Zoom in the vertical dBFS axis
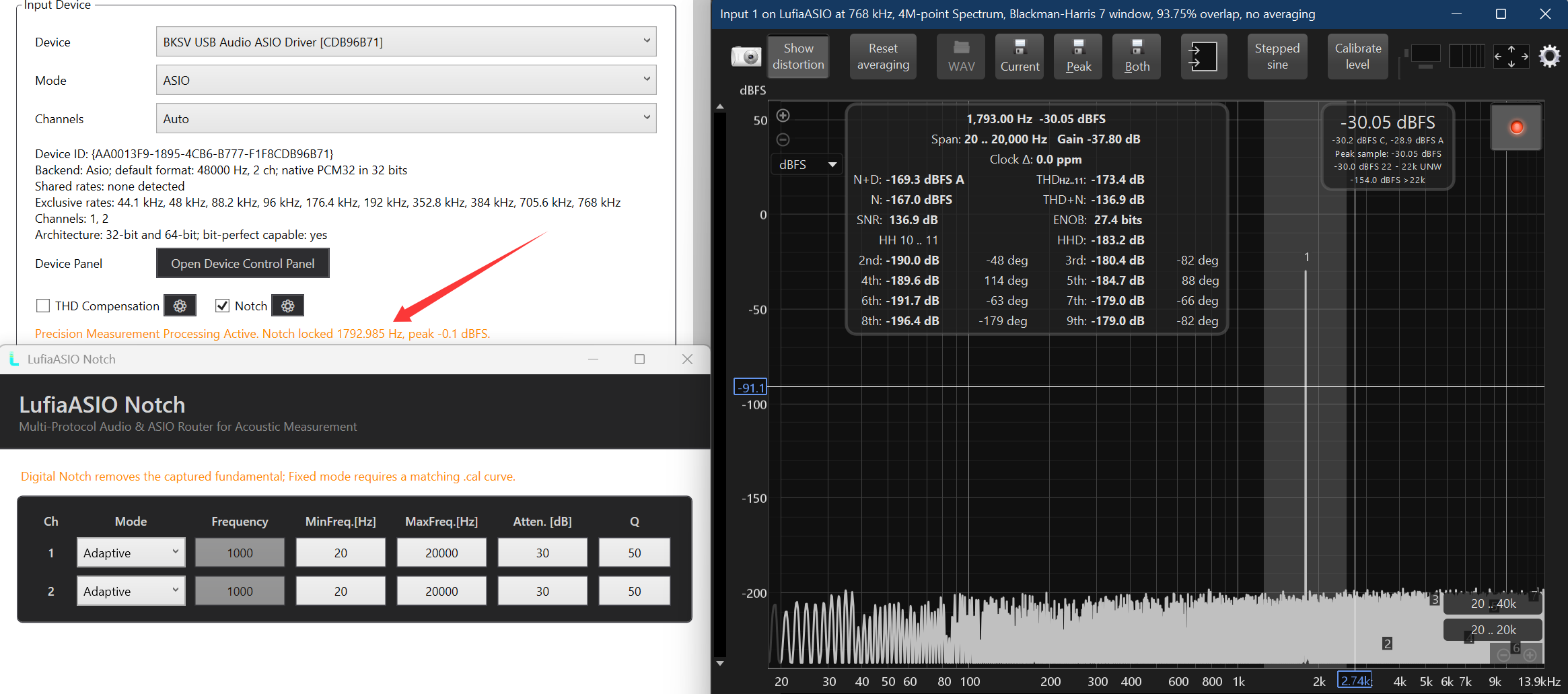The width and height of the screenshot is (1568, 694). (783, 116)
